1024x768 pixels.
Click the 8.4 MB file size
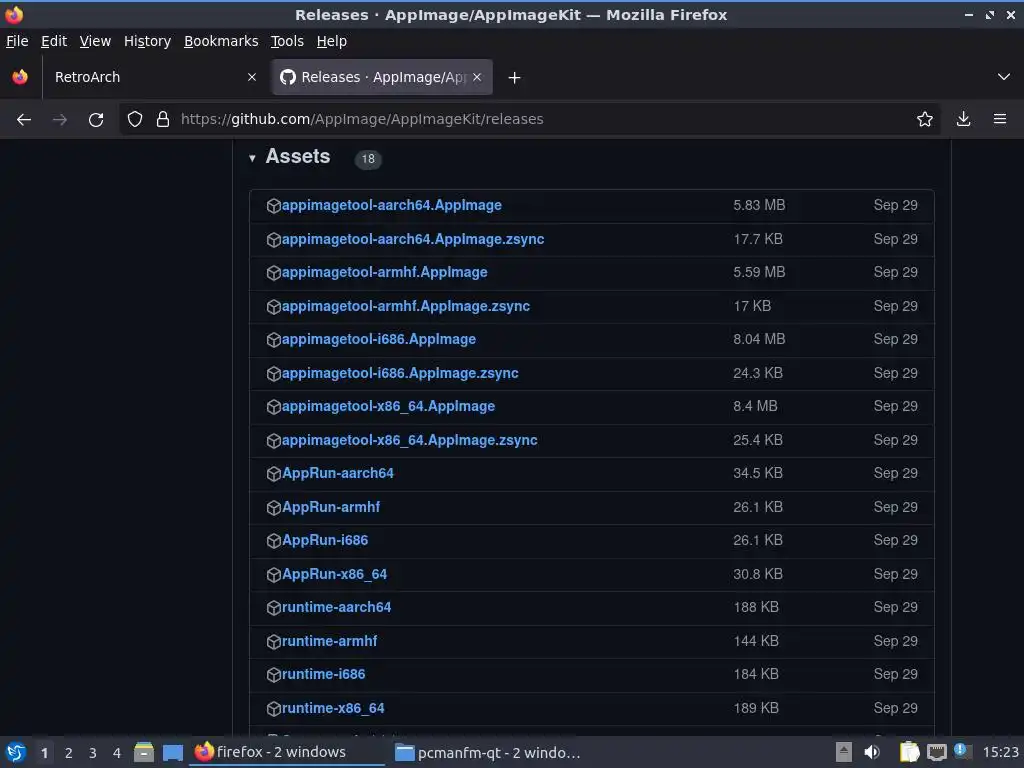point(755,406)
